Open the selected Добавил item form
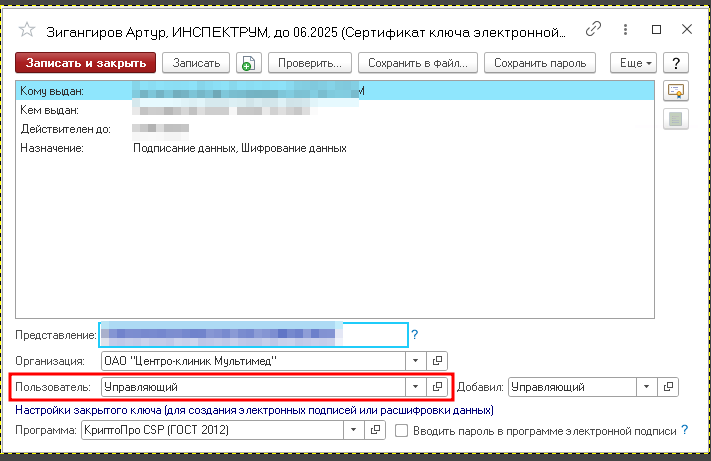The image size is (711, 461). click(668, 387)
